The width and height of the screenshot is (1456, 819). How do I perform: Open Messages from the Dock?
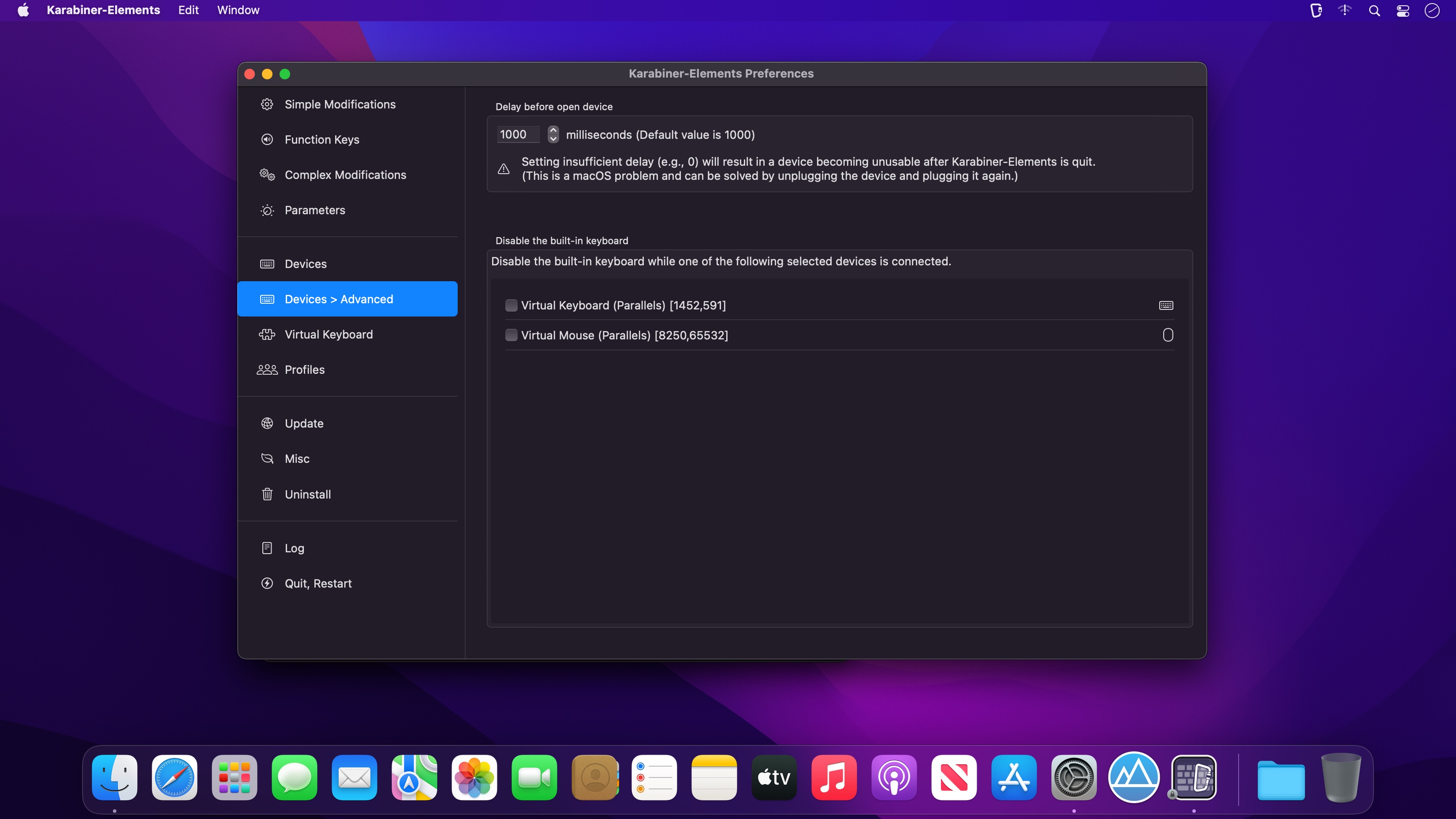[295, 777]
